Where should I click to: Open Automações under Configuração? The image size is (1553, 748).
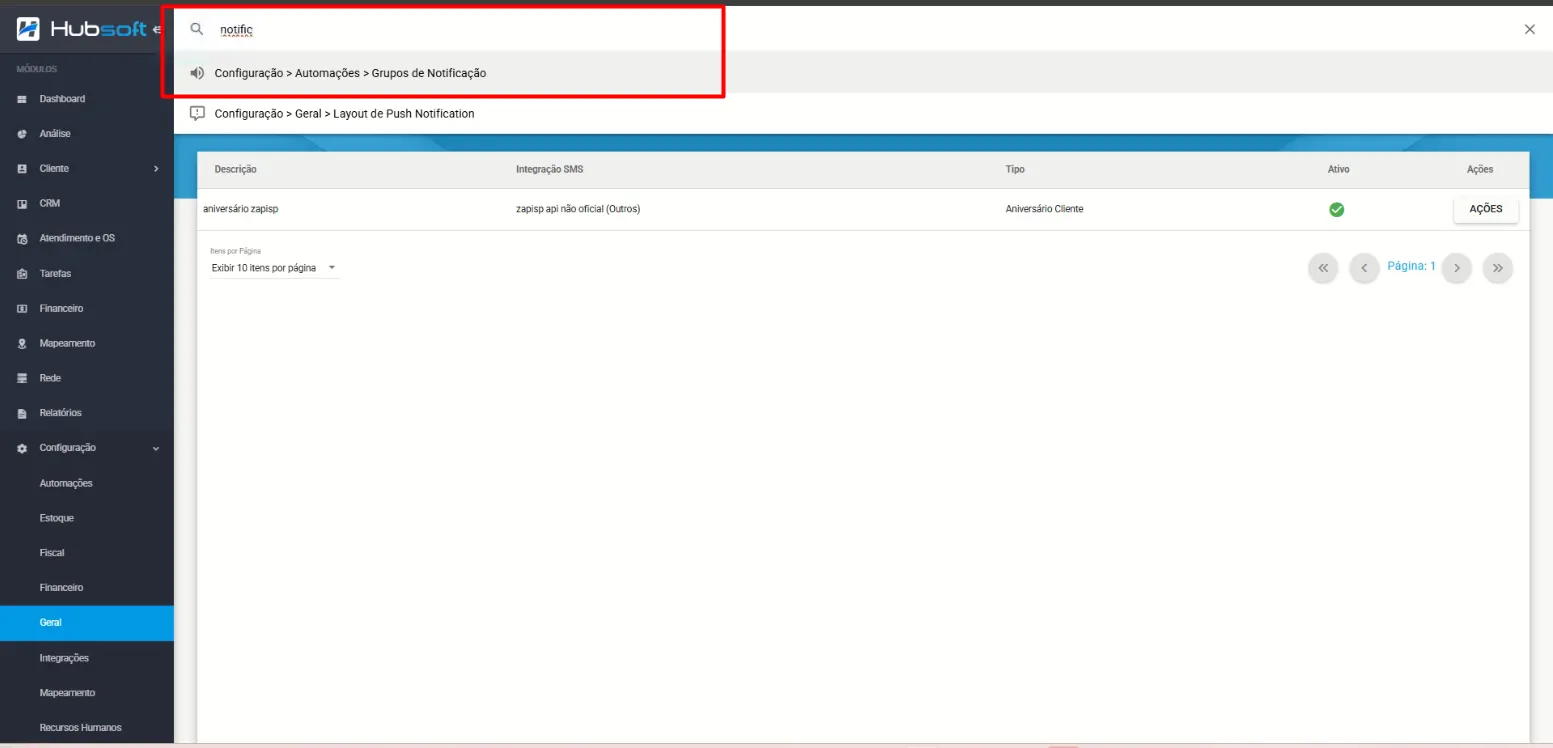click(66, 483)
